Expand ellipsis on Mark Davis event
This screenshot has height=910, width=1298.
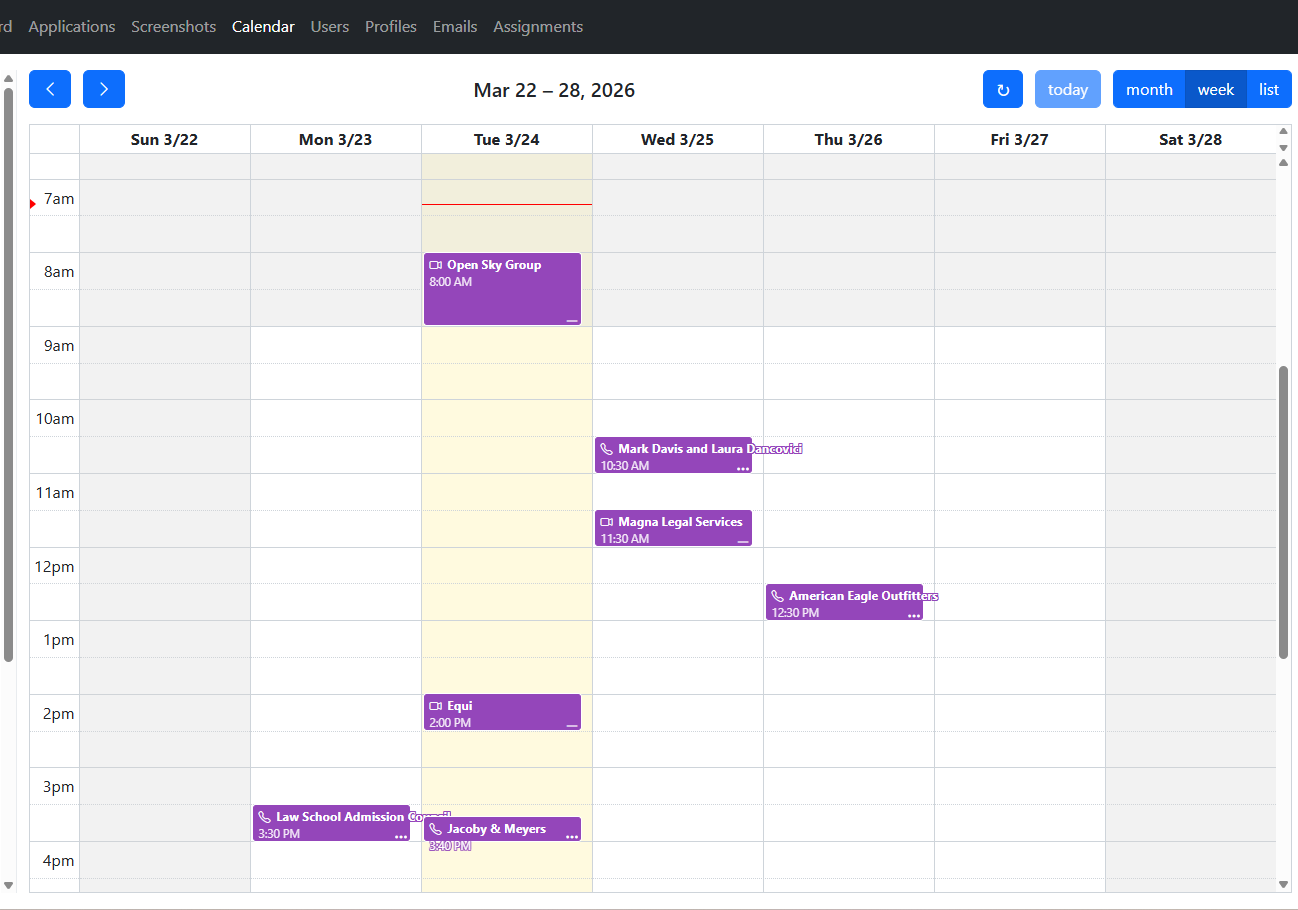click(743, 467)
